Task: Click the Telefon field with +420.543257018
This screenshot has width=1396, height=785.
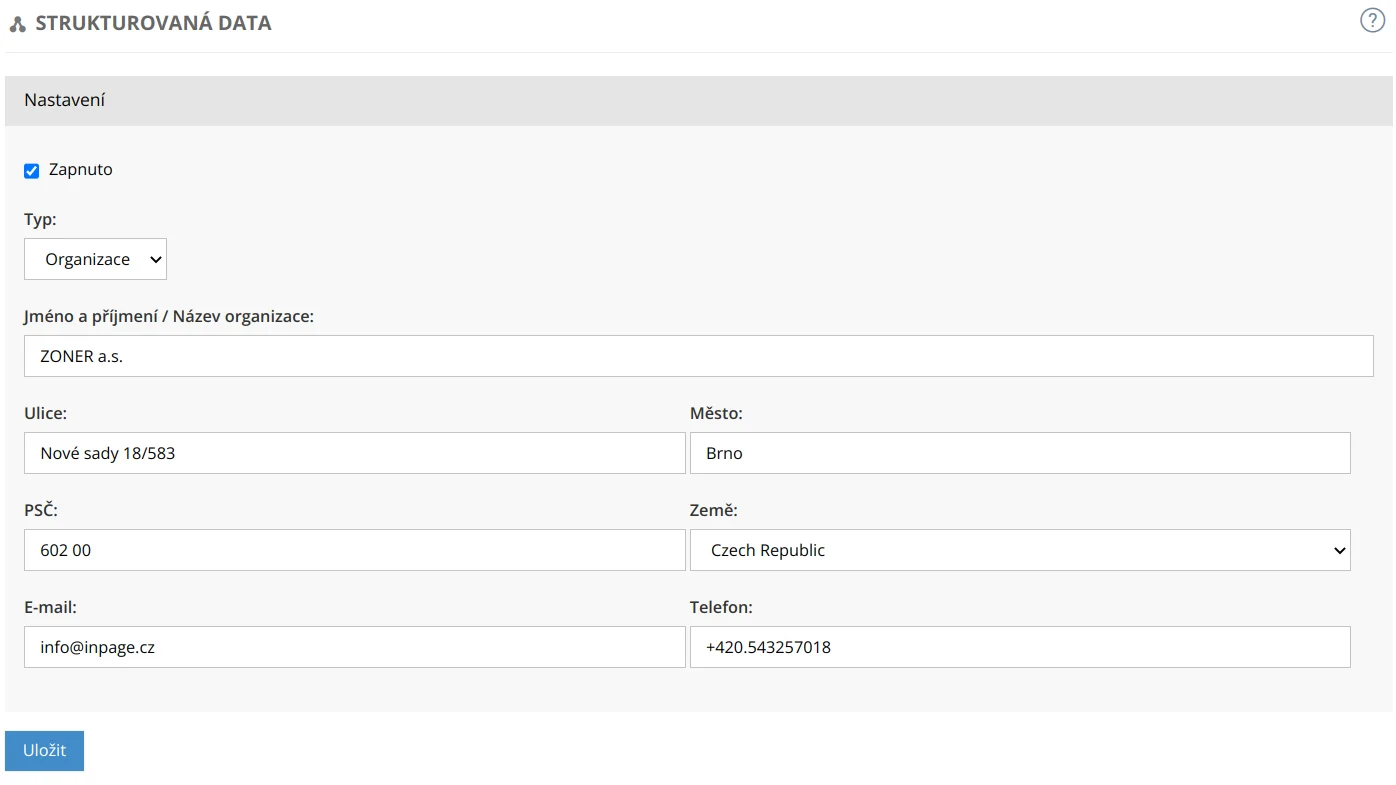Action: [x=1020, y=647]
